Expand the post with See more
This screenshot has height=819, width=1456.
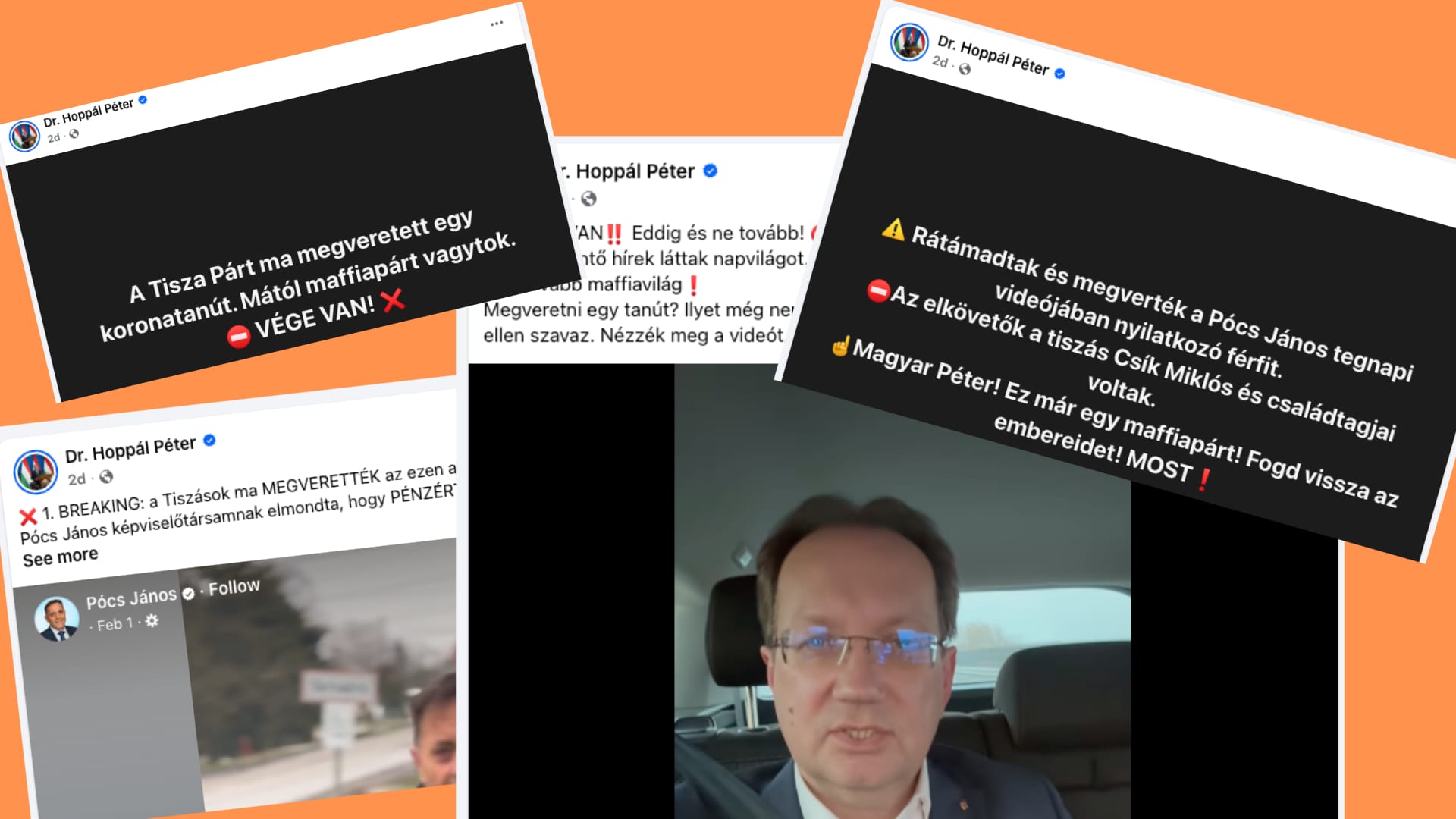tap(60, 557)
